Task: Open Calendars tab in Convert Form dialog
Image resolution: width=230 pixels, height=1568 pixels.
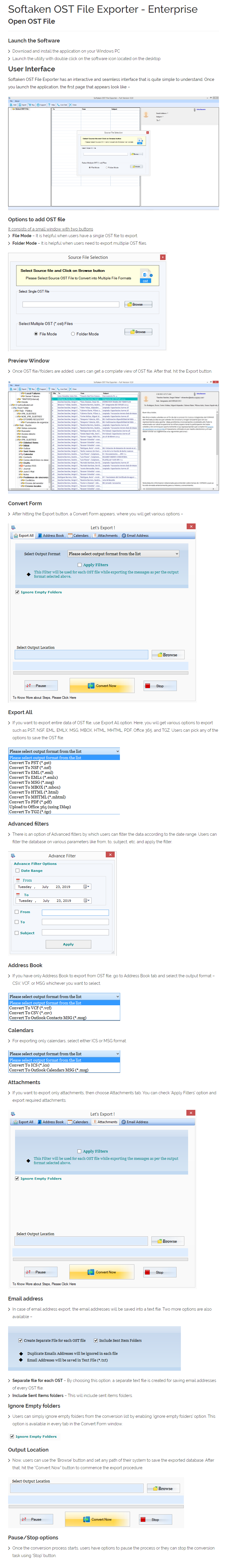Action: point(79,536)
